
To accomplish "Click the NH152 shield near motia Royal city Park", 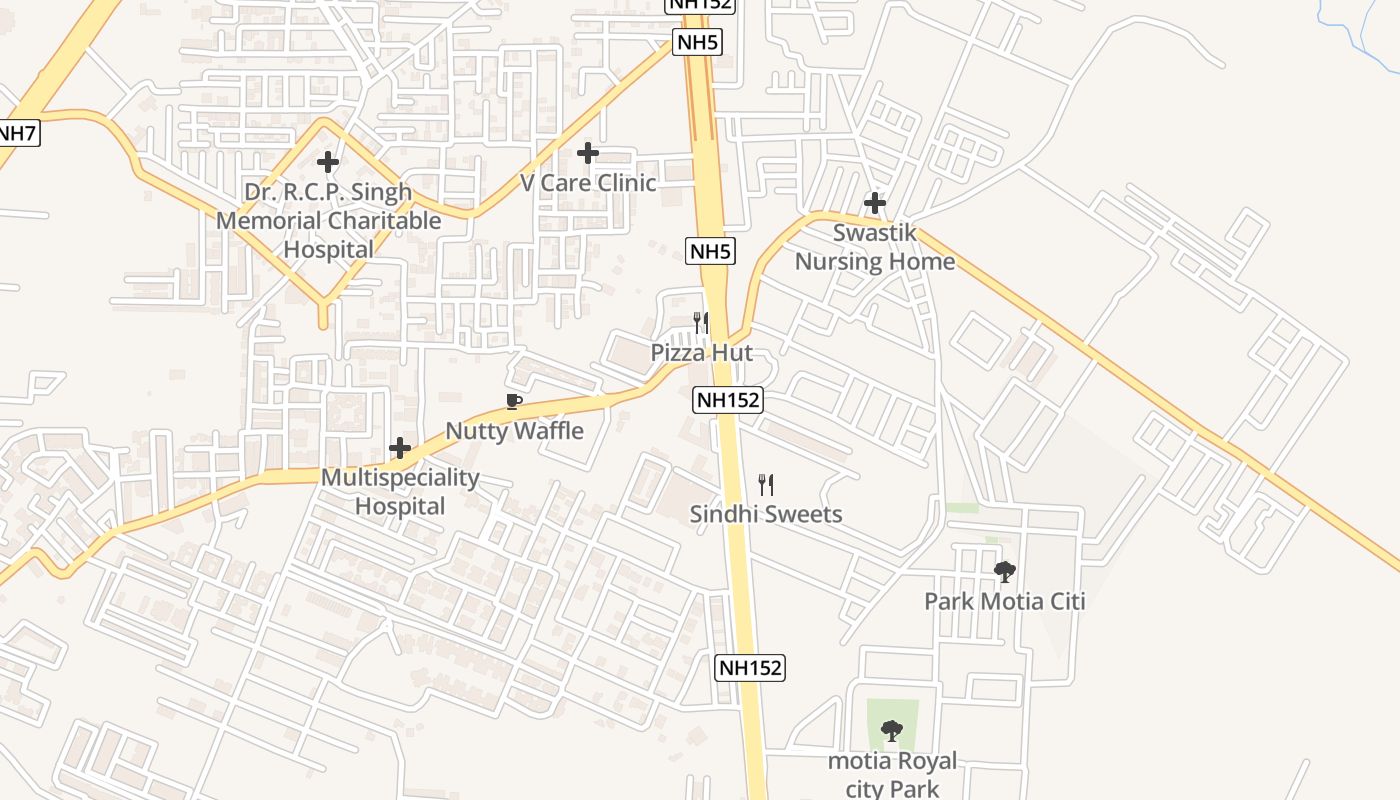I will [x=750, y=668].
